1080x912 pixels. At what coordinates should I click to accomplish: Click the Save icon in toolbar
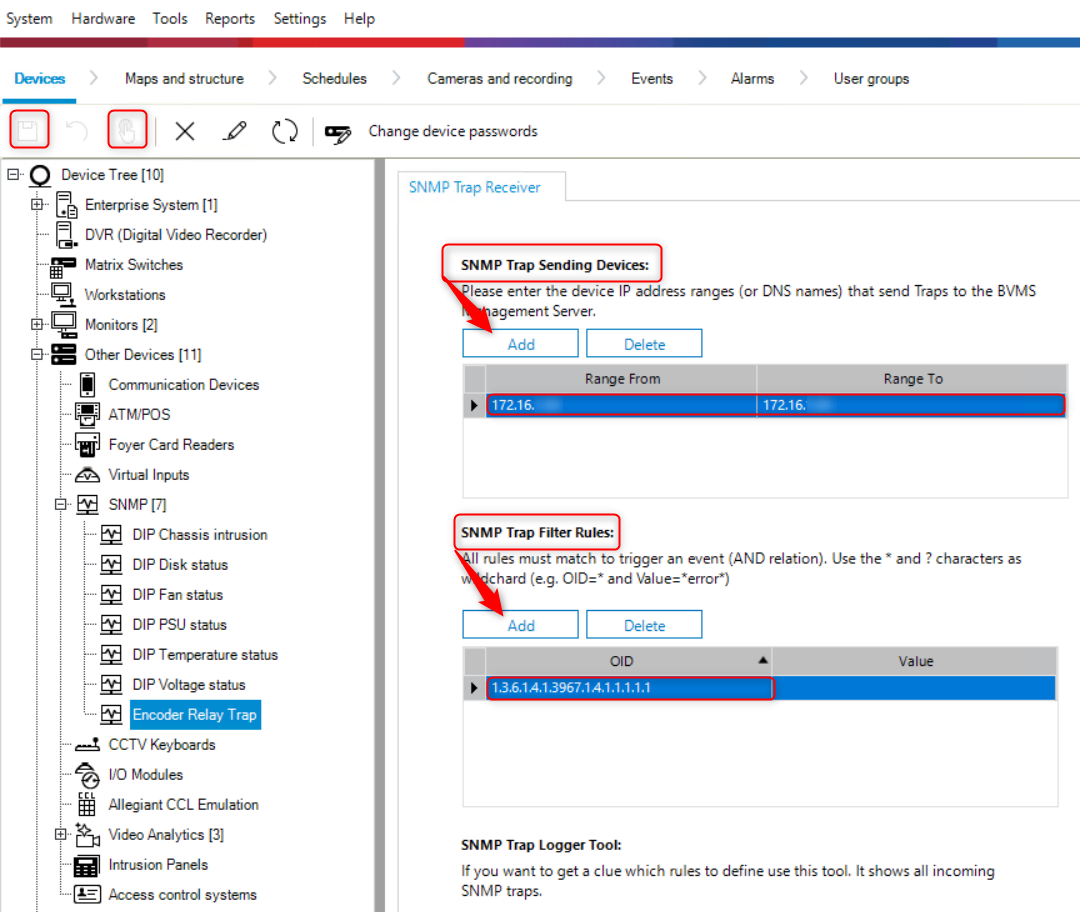pyautogui.click(x=29, y=130)
